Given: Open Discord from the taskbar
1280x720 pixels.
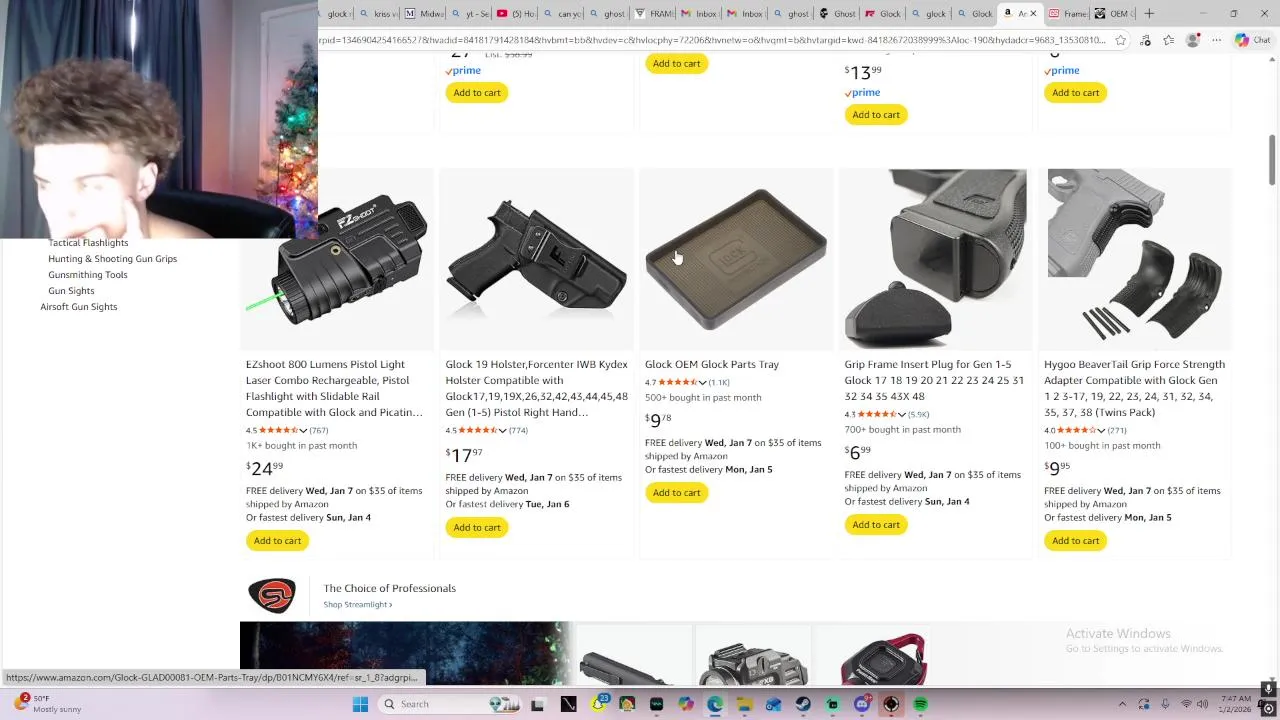Looking at the screenshot, I should (862, 704).
